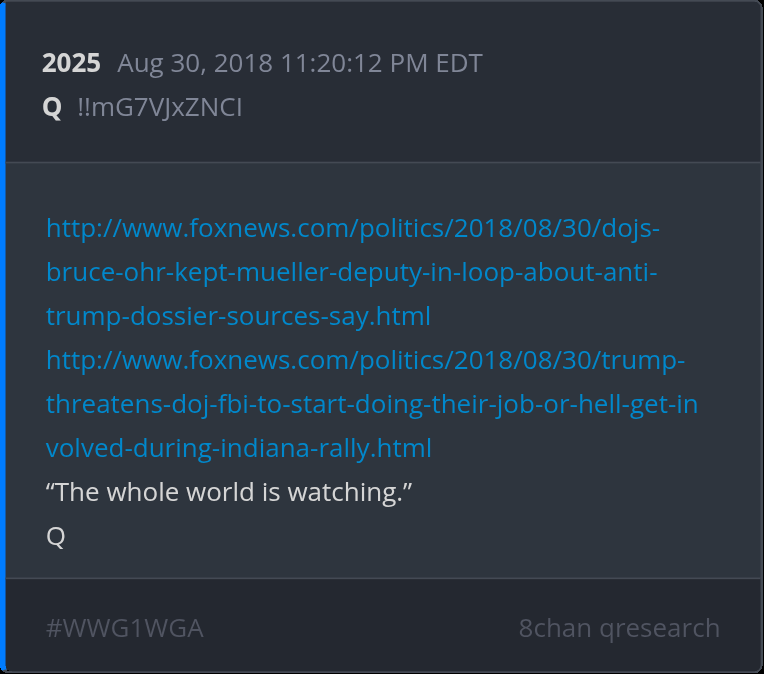Click the word "8chan" in the footer
The width and height of the screenshot is (764, 674).
[555, 628]
